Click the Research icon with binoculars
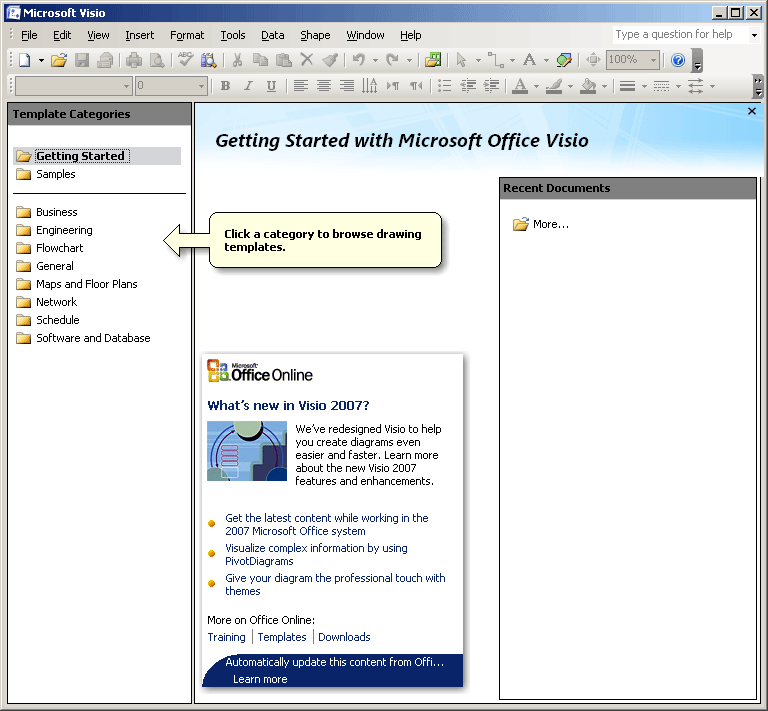 (208, 60)
